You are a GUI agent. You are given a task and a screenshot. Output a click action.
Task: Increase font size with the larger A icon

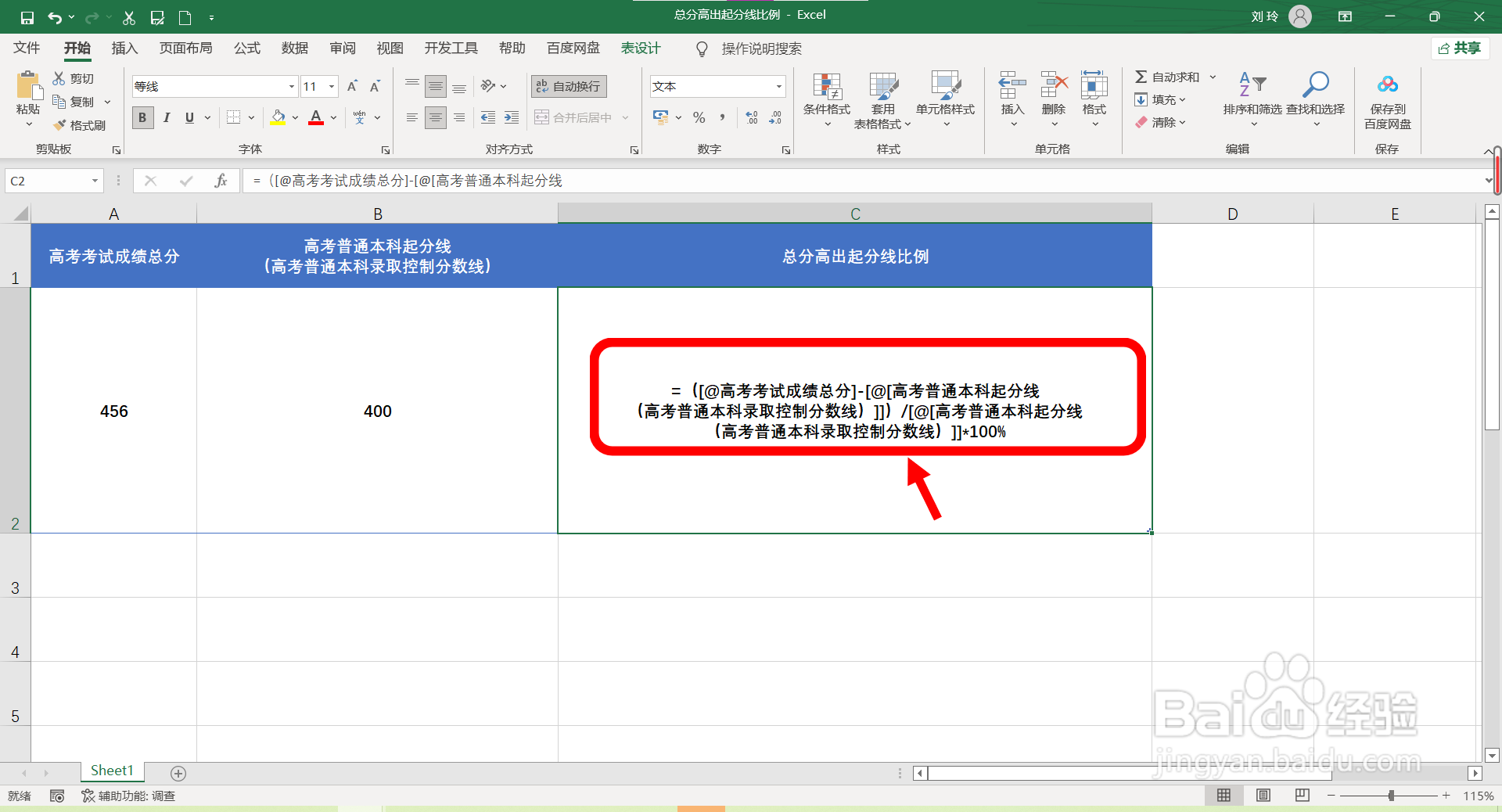coord(352,86)
